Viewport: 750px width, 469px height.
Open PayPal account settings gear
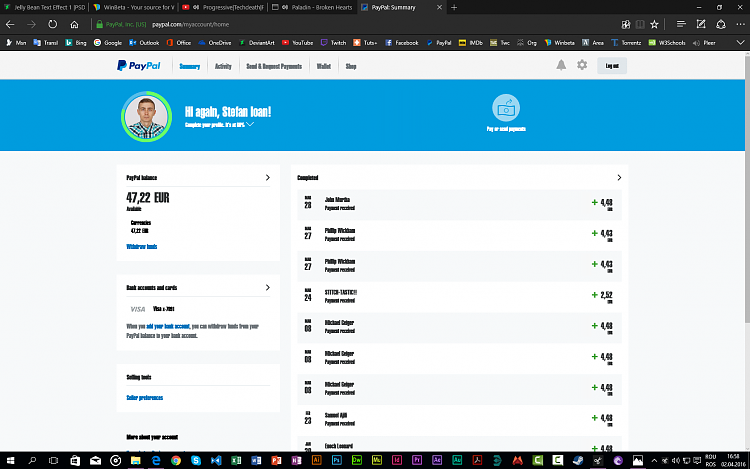coord(582,65)
